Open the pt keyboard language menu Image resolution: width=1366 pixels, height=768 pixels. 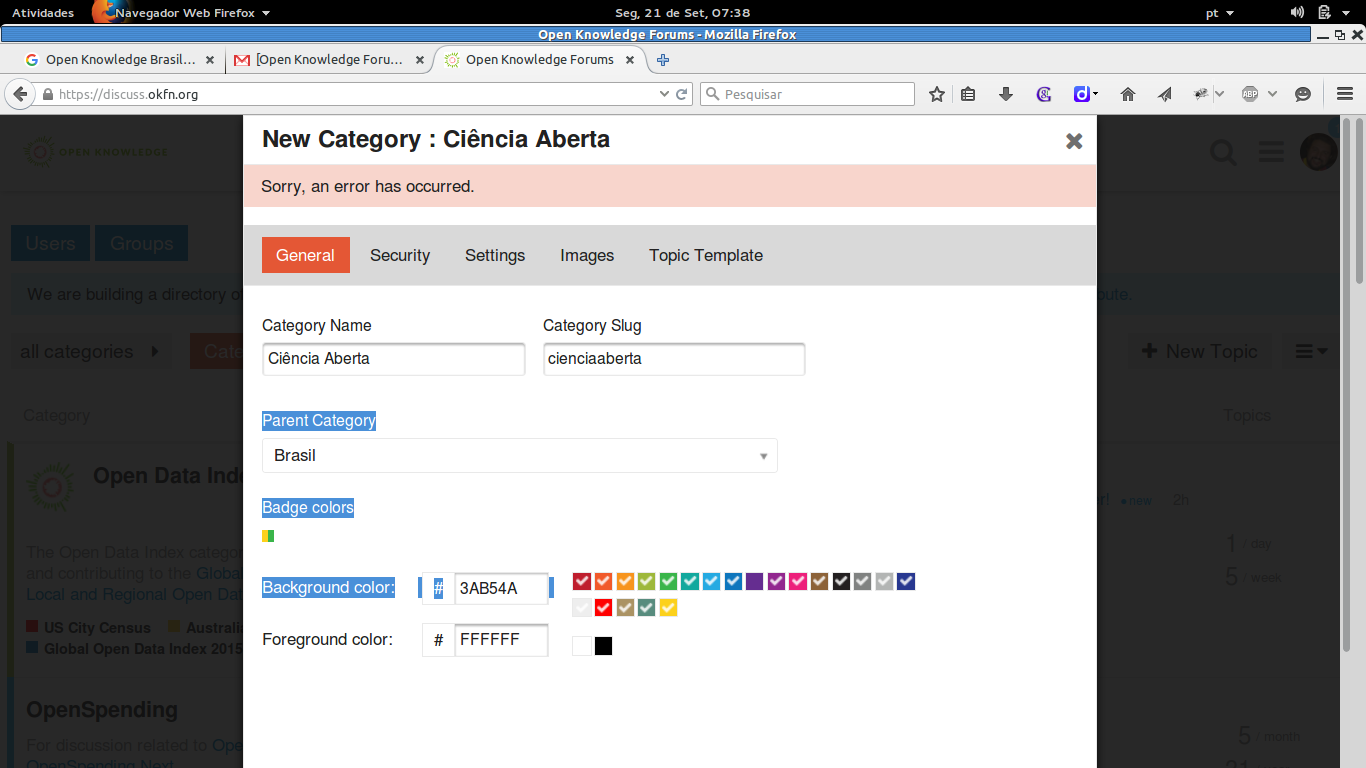[1219, 13]
